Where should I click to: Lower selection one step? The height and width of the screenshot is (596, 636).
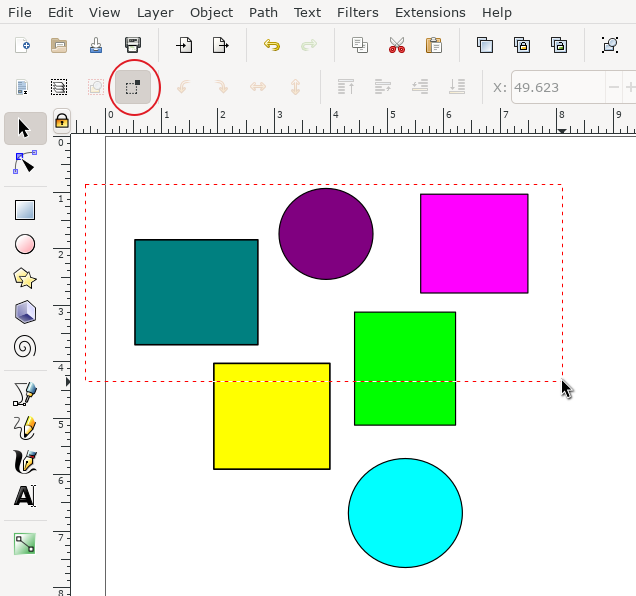(x=420, y=87)
